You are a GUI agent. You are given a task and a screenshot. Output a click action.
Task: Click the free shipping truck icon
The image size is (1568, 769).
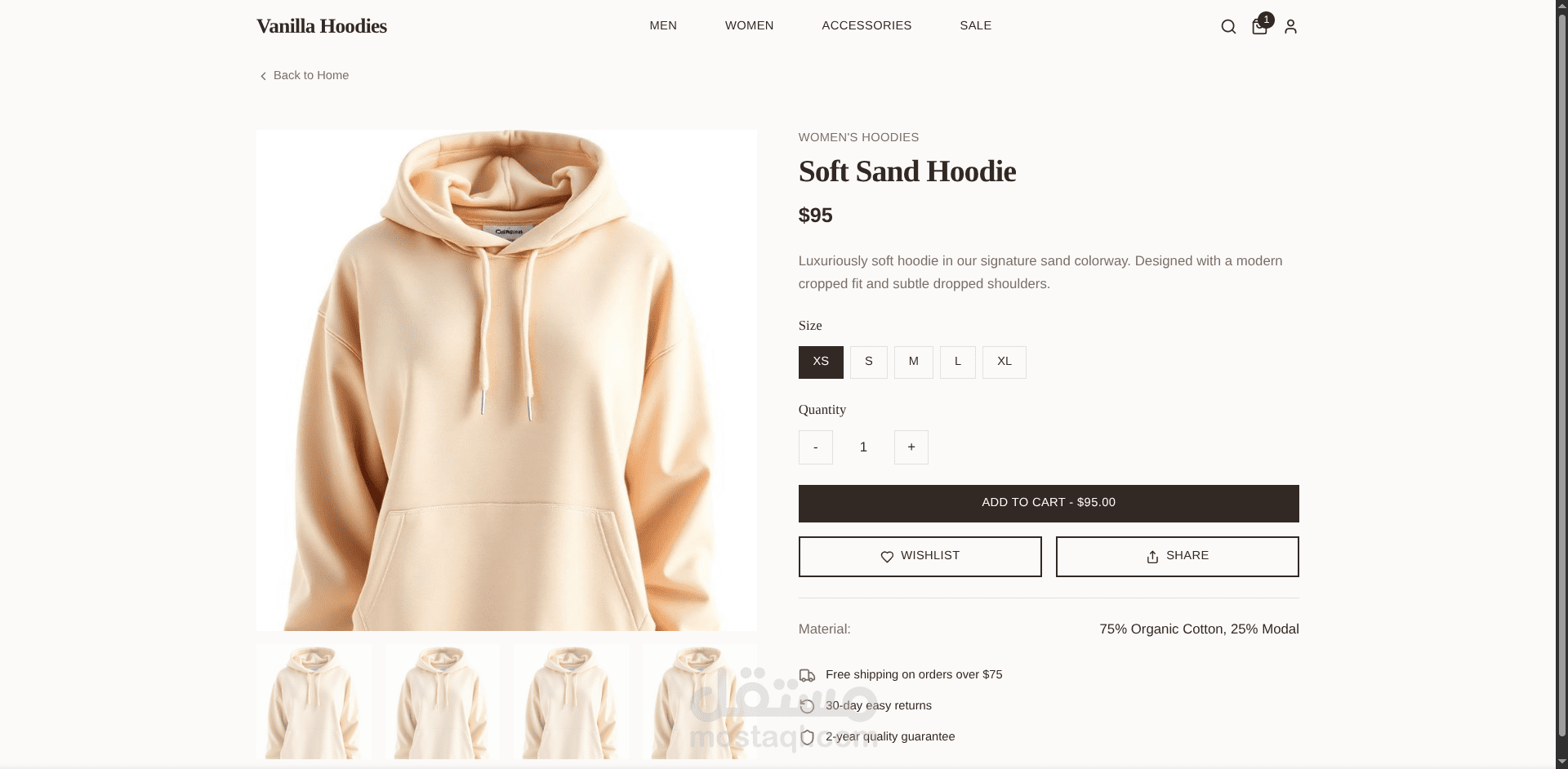pyautogui.click(x=807, y=675)
